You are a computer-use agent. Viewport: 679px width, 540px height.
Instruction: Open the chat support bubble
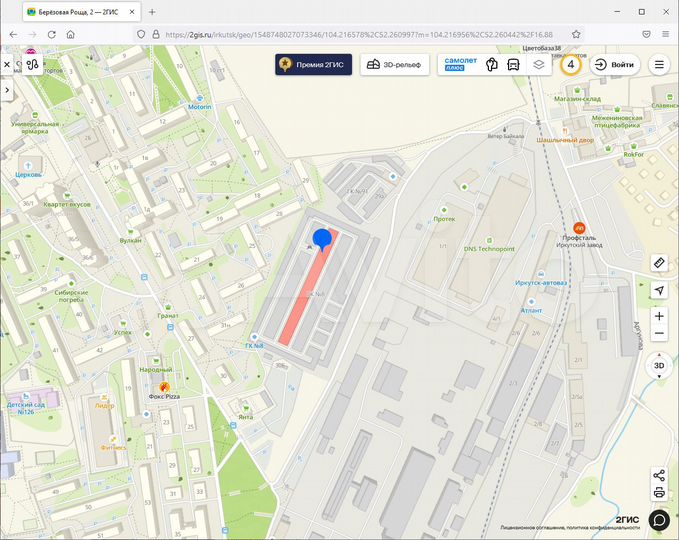coord(659,520)
